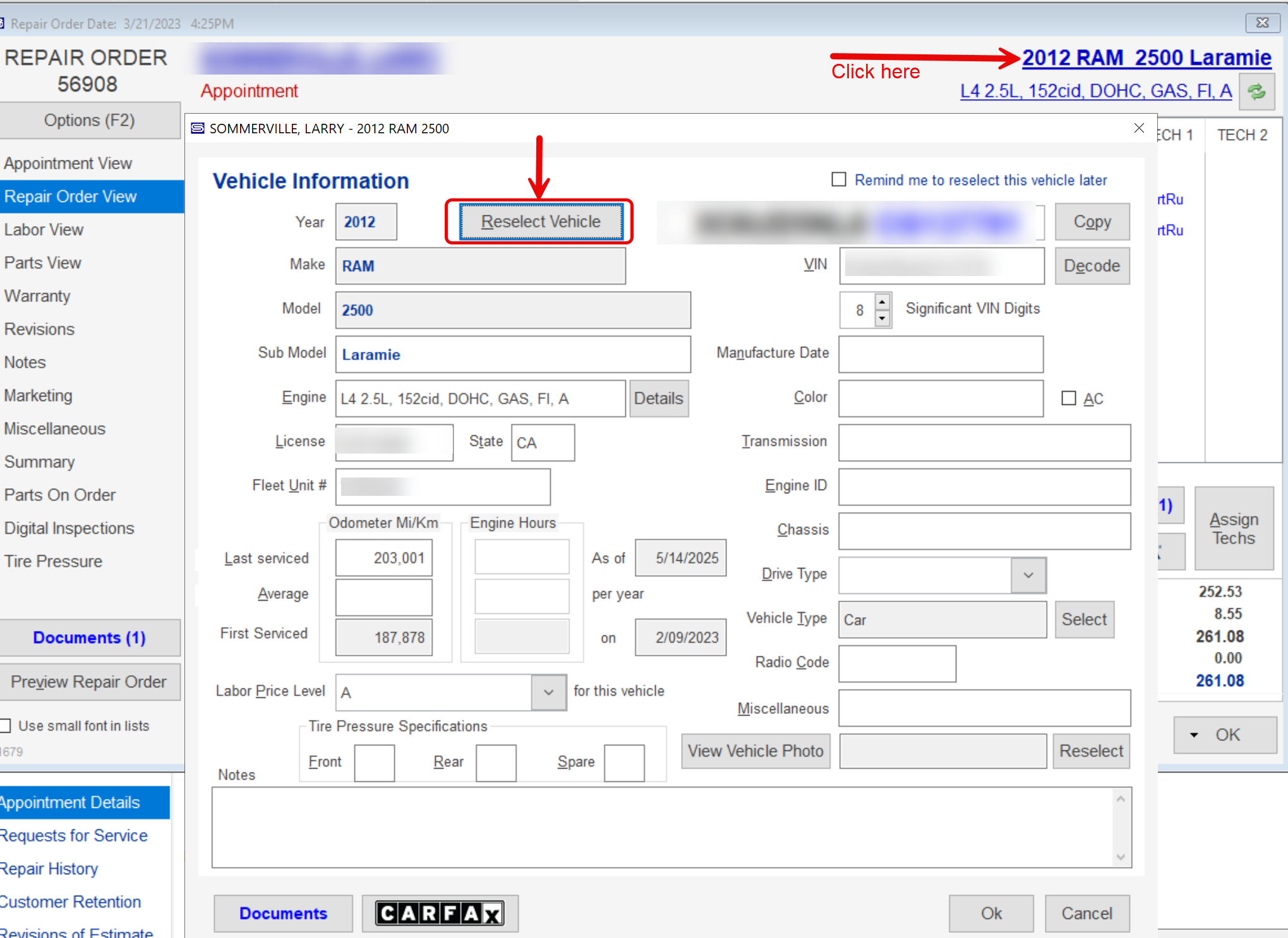
Task: Click Preview Repair Order button
Action: pos(90,682)
